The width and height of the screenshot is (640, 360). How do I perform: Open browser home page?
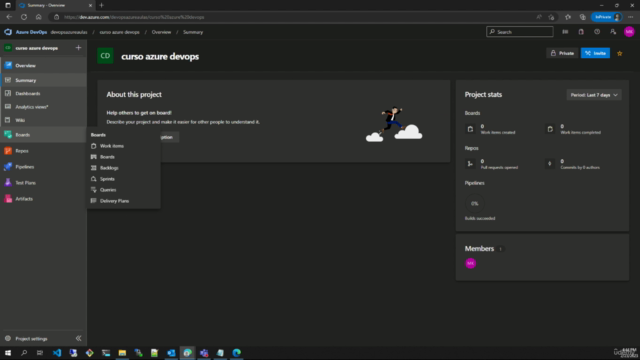pos(38,17)
